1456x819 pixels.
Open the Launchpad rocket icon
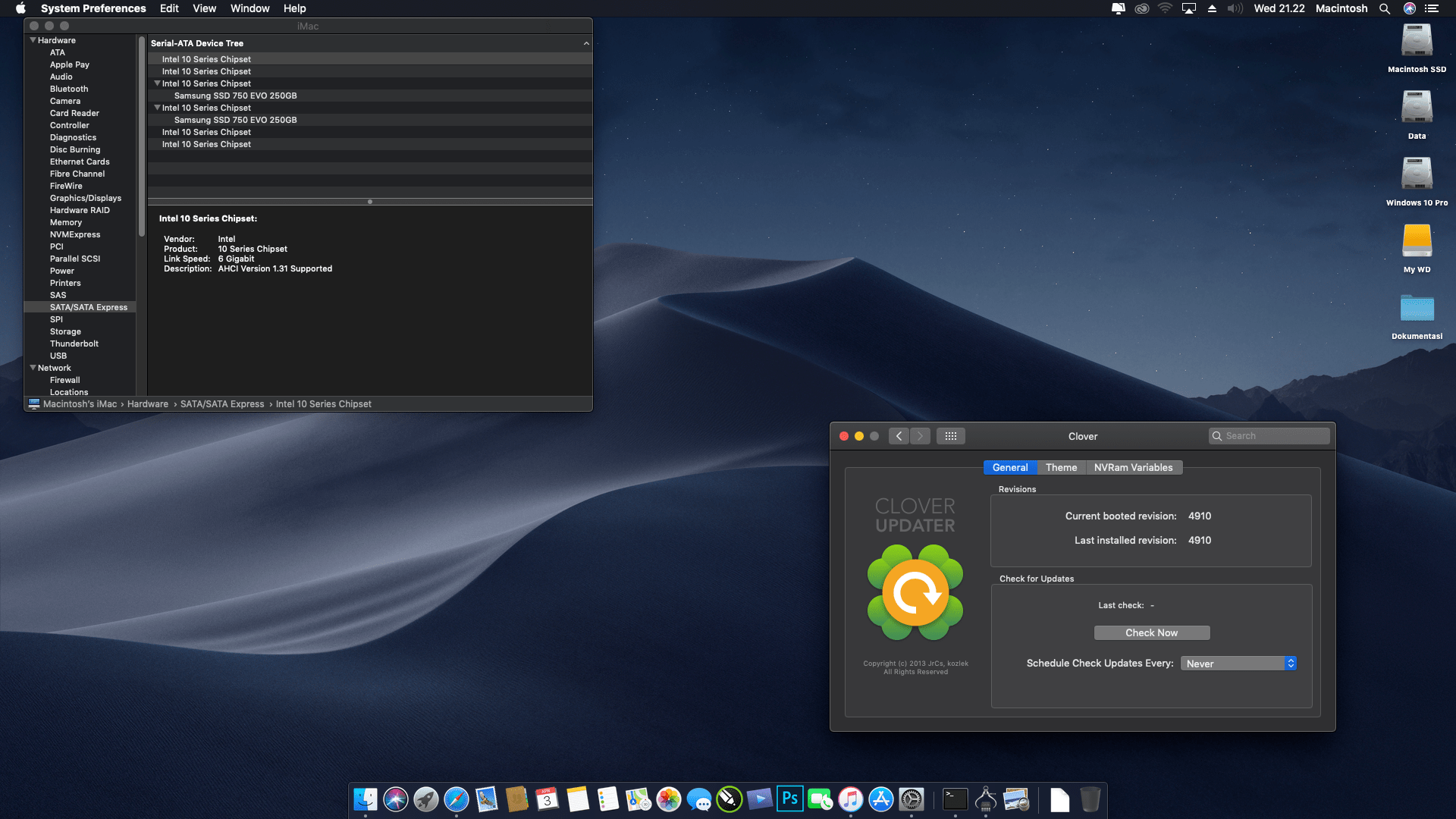pos(425,799)
